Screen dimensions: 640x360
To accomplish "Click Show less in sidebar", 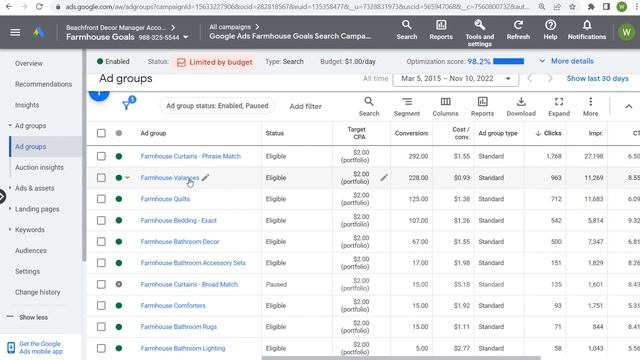I will pos(33,317).
